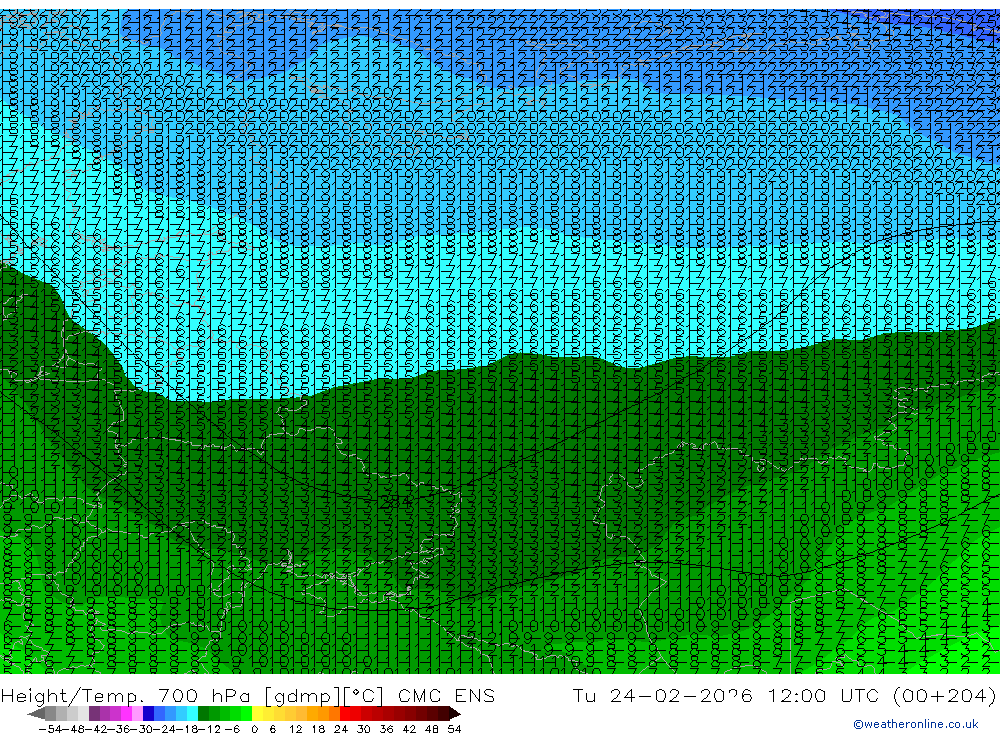Click the forecast offset '(00+204)'

coord(945,696)
